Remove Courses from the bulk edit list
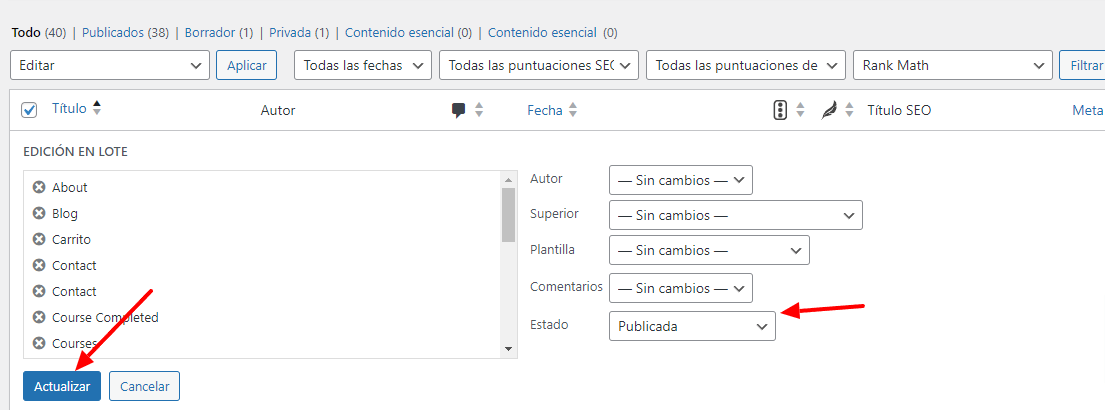Viewport: 1105px width, 410px height. click(x=39, y=344)
